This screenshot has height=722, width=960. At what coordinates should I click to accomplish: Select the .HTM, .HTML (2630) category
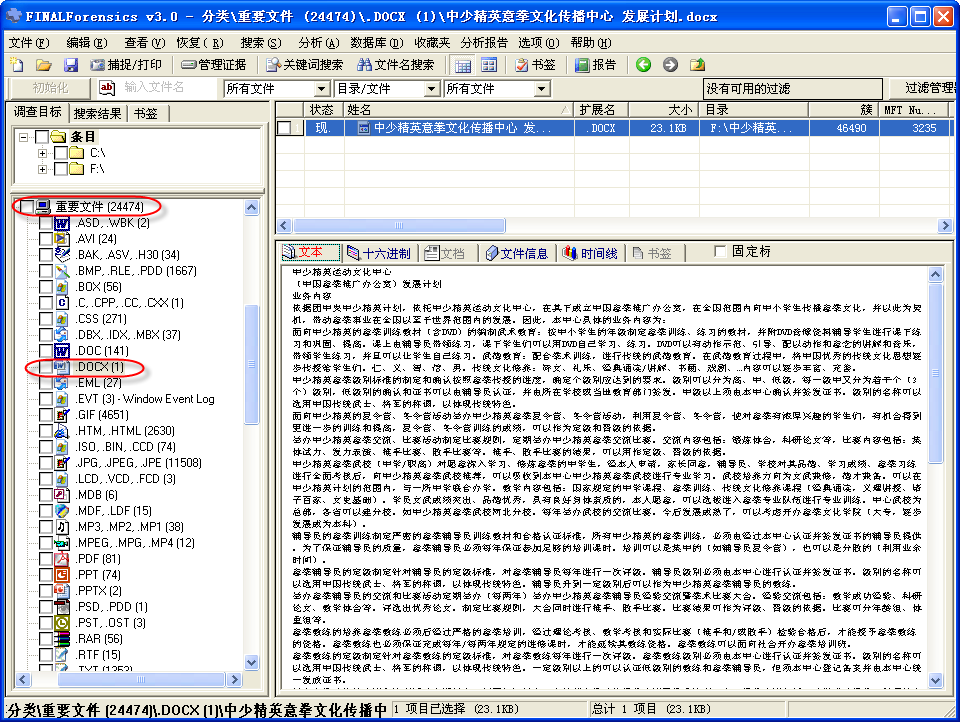(125, 431)
